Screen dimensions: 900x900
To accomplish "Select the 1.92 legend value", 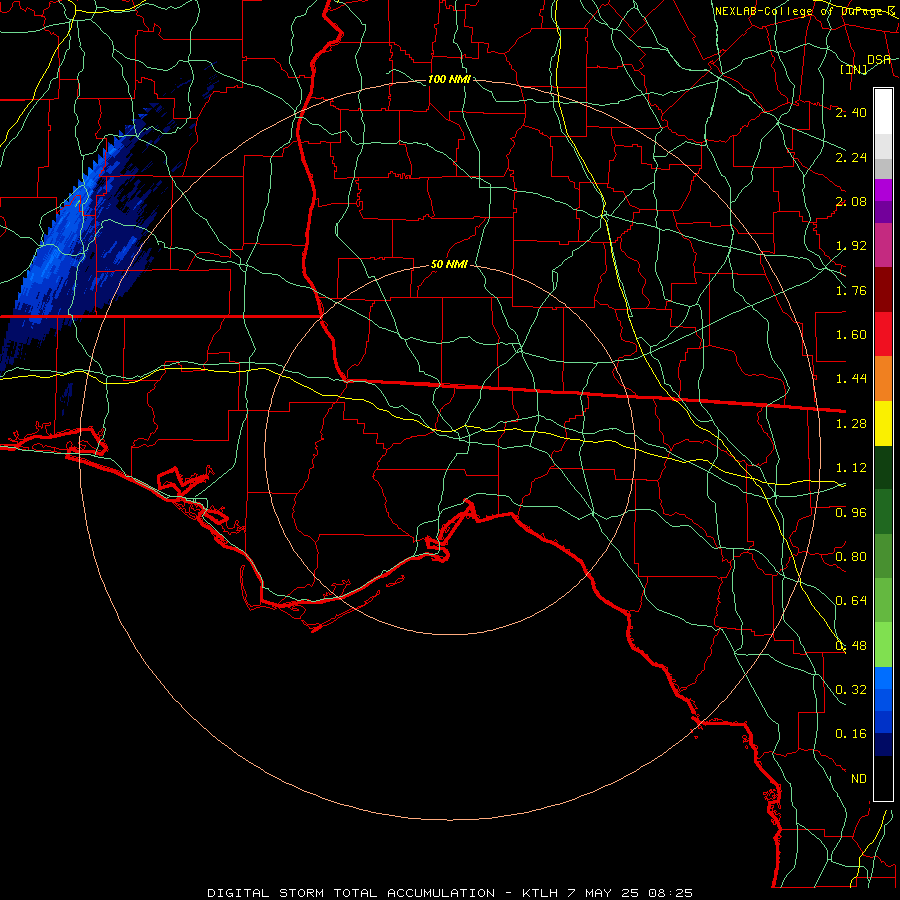I will 851,246.
